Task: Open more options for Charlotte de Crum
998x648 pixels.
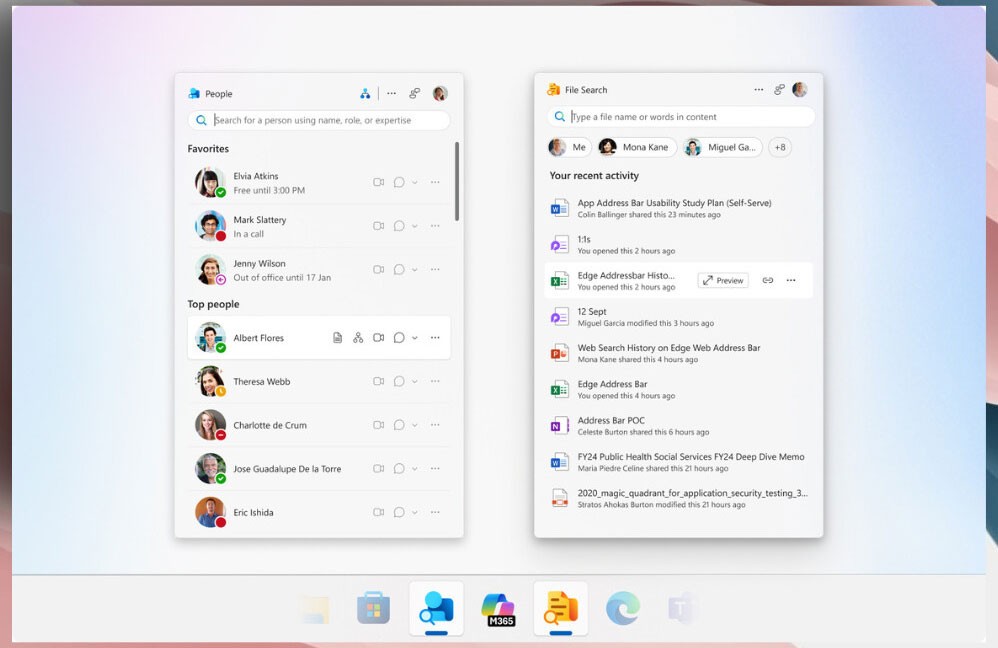Action: [435, 425]
